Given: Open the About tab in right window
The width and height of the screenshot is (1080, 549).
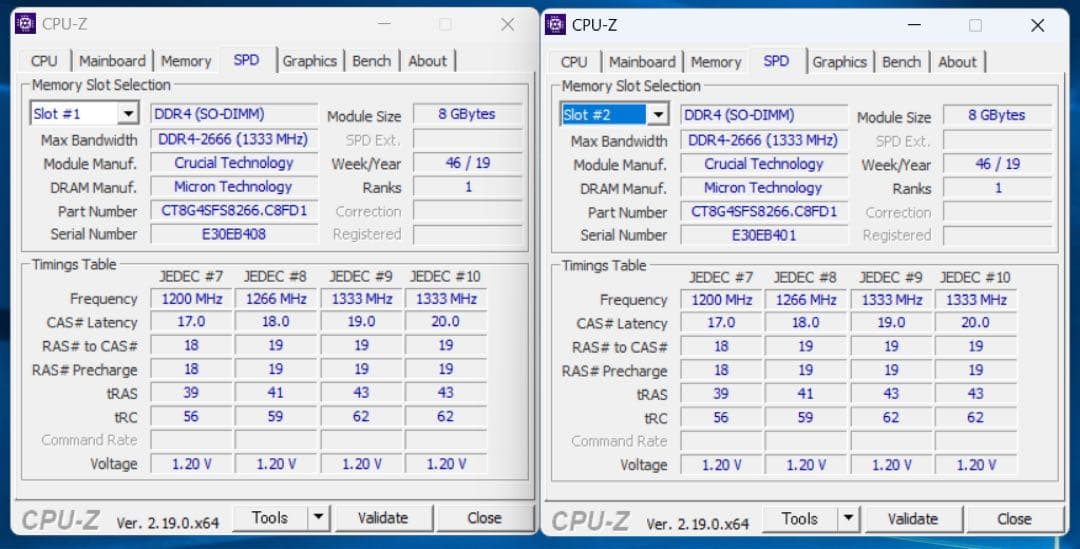Looking at the screenshot, I should 957,62.
